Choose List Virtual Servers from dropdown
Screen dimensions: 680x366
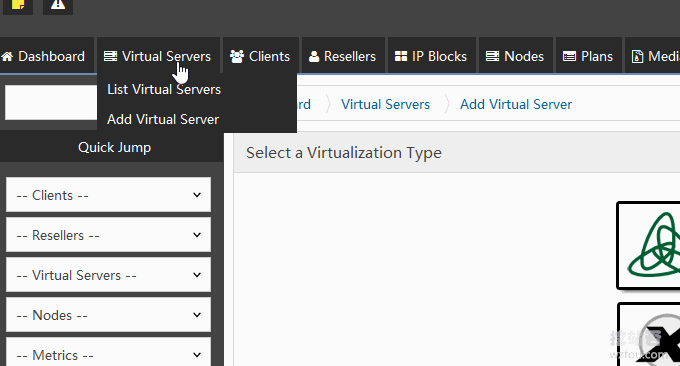tap(164, 89)
